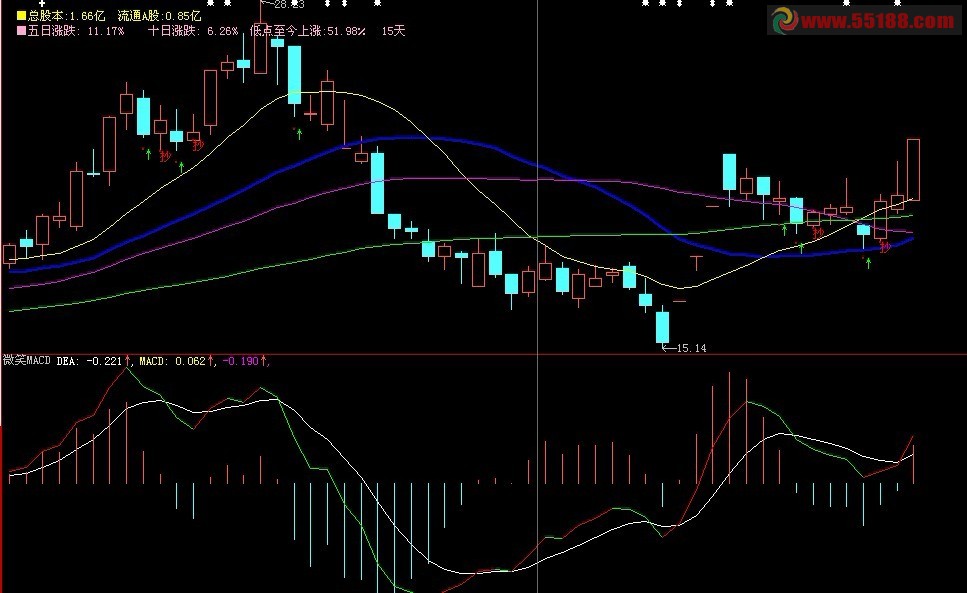967x593 pixels.
Task: Click the 低点至今上涨:51.98% text
Action: click(x=308, y=31)
